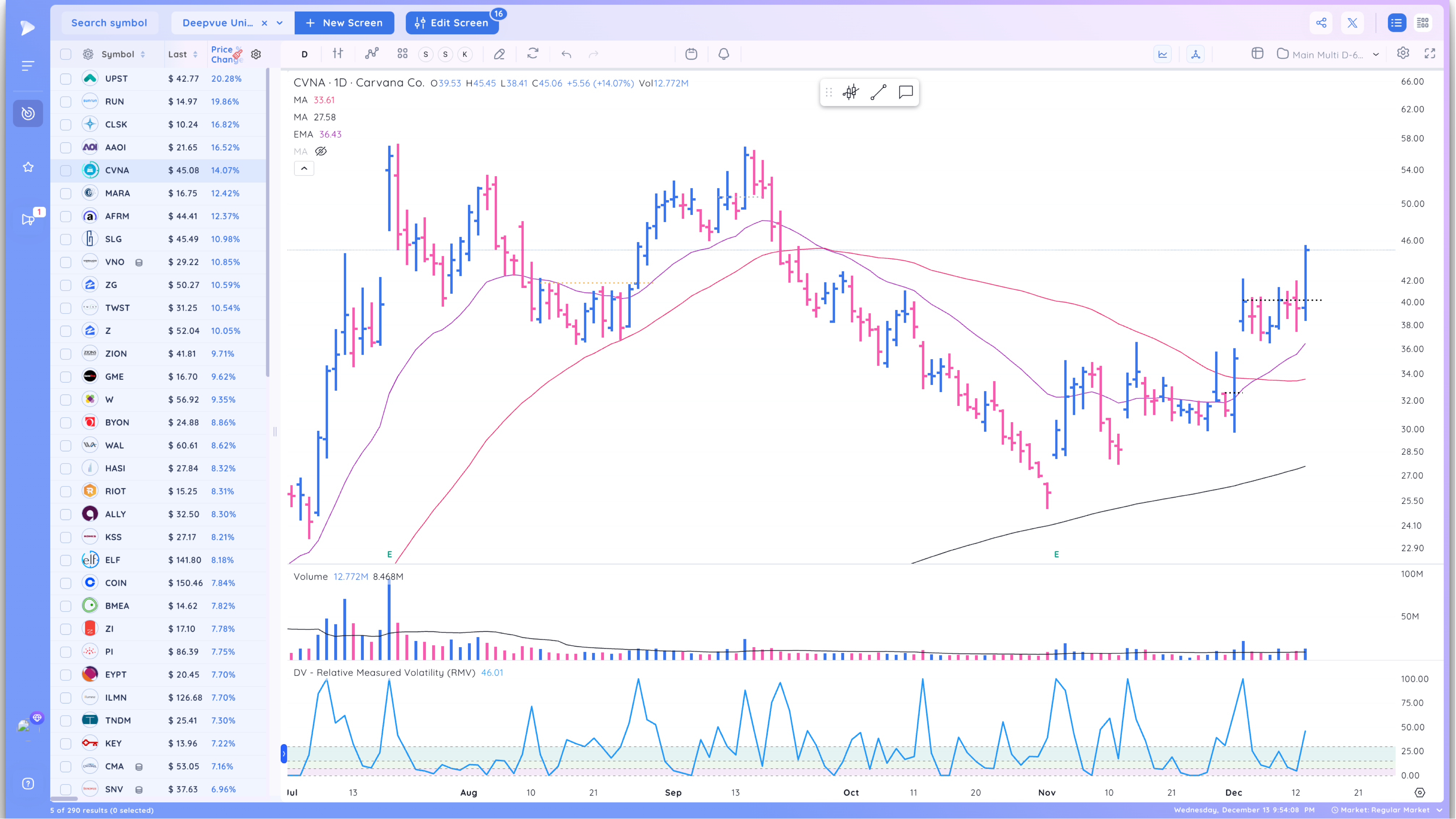Screen dimensions: 1456x819
Task: Open the calendar date picker icon
Action: click(691, 54)
